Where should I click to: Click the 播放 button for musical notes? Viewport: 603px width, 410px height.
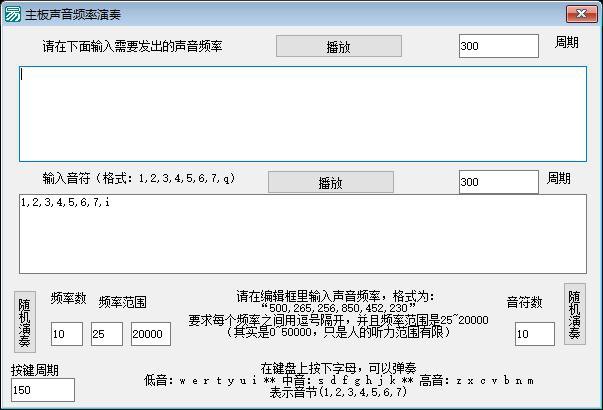coord(330,182)
